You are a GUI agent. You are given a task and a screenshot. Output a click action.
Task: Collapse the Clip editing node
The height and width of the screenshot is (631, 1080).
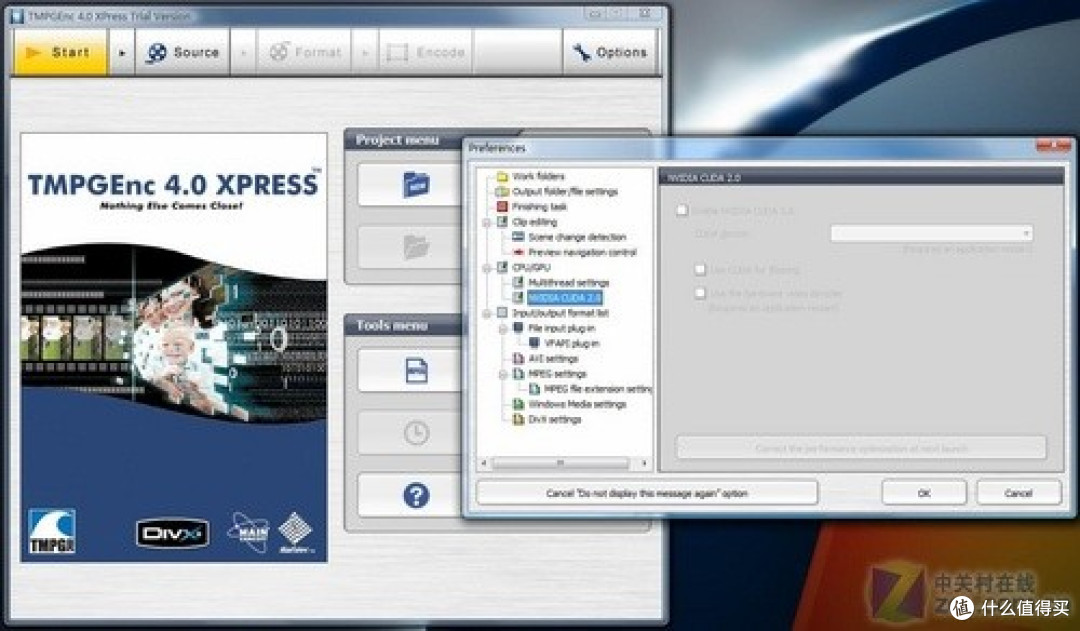[x=486, y=222]
